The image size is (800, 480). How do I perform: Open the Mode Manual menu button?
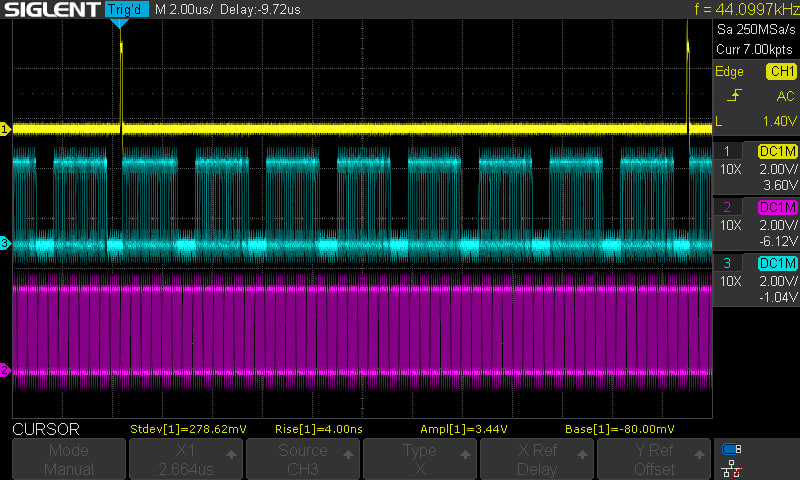point(69,459)
